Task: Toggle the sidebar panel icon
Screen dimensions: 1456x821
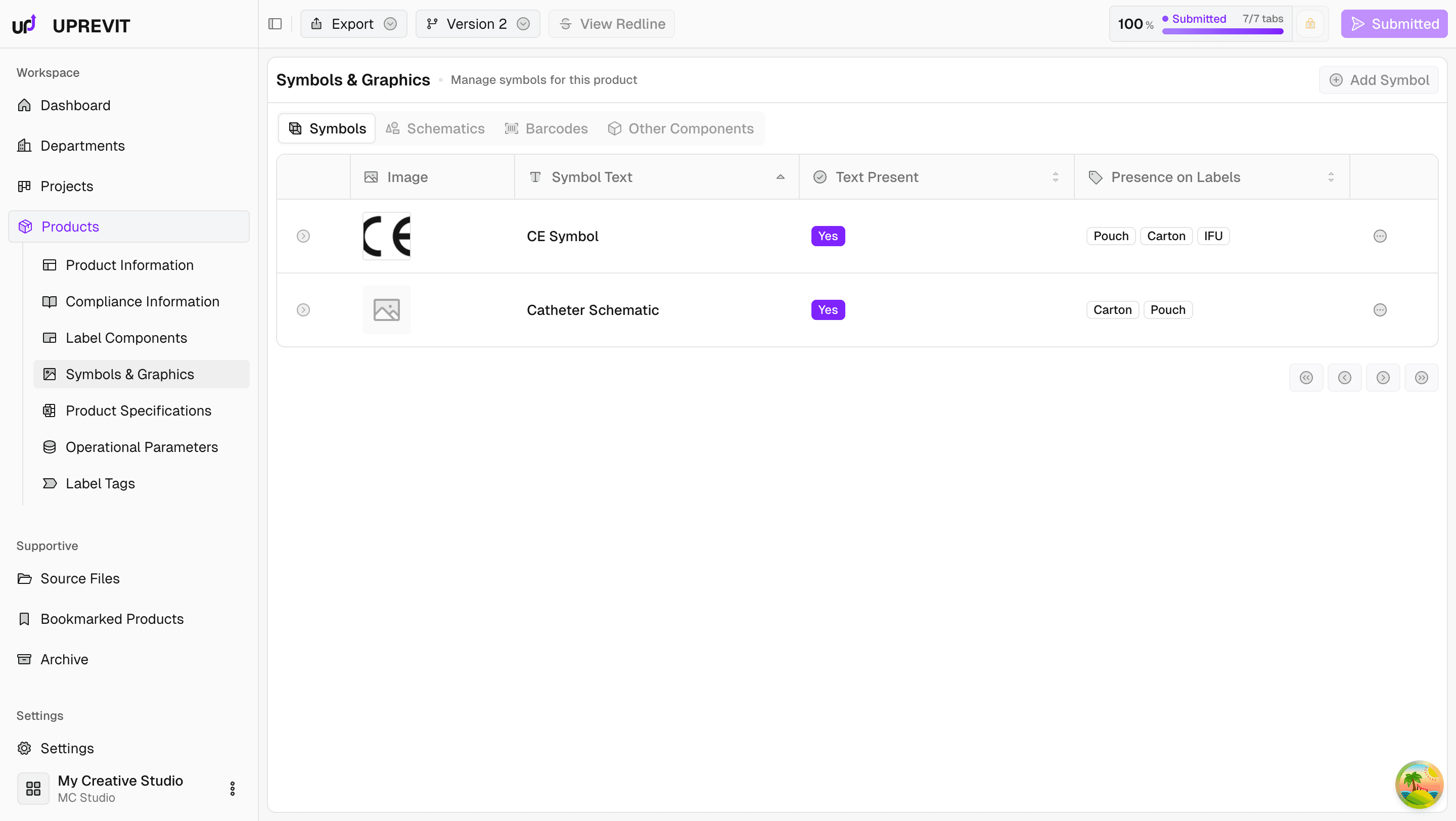Action: (x=275, y=24)
